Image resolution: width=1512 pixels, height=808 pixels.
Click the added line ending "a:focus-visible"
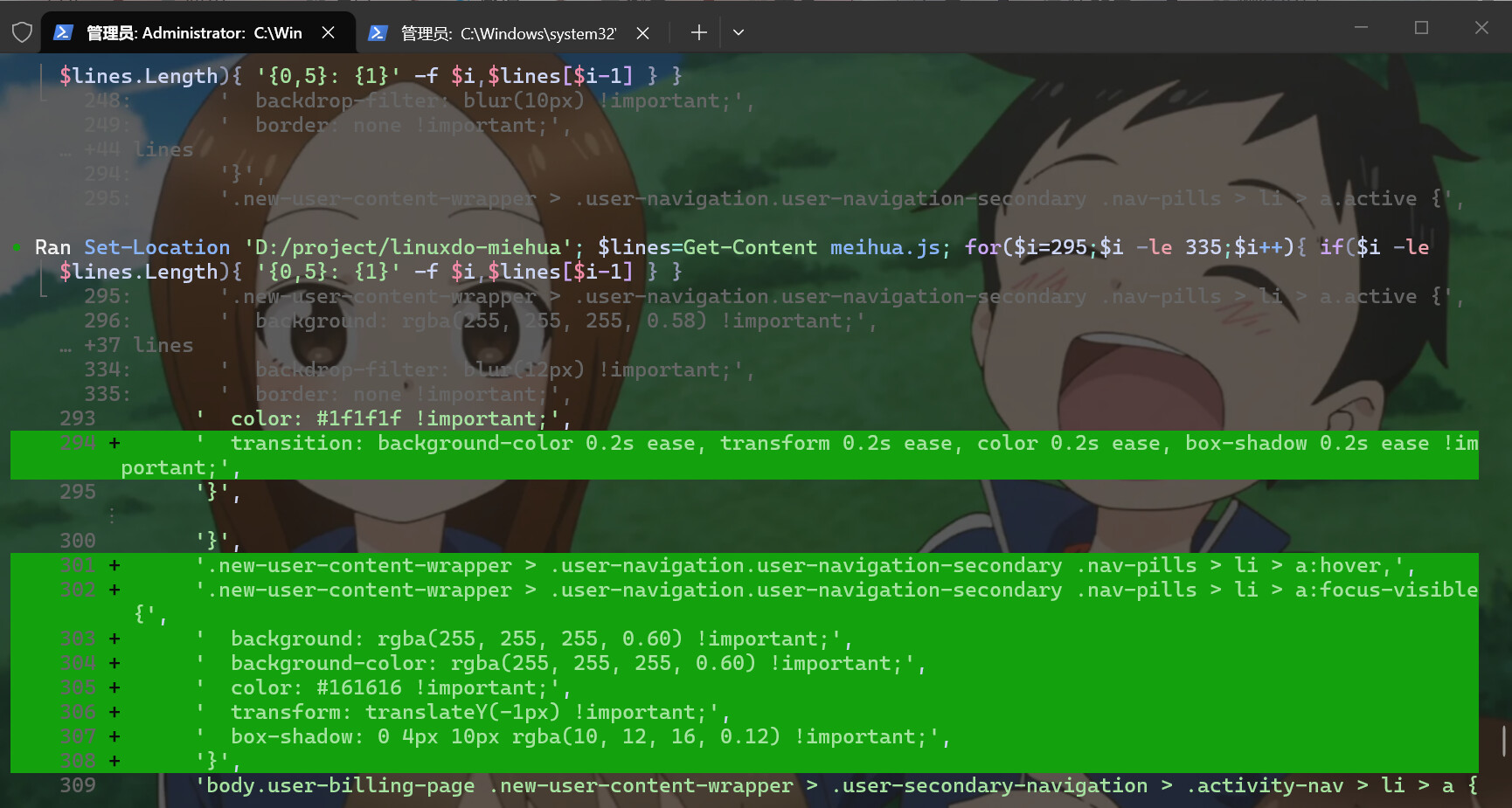pos(745,602)
